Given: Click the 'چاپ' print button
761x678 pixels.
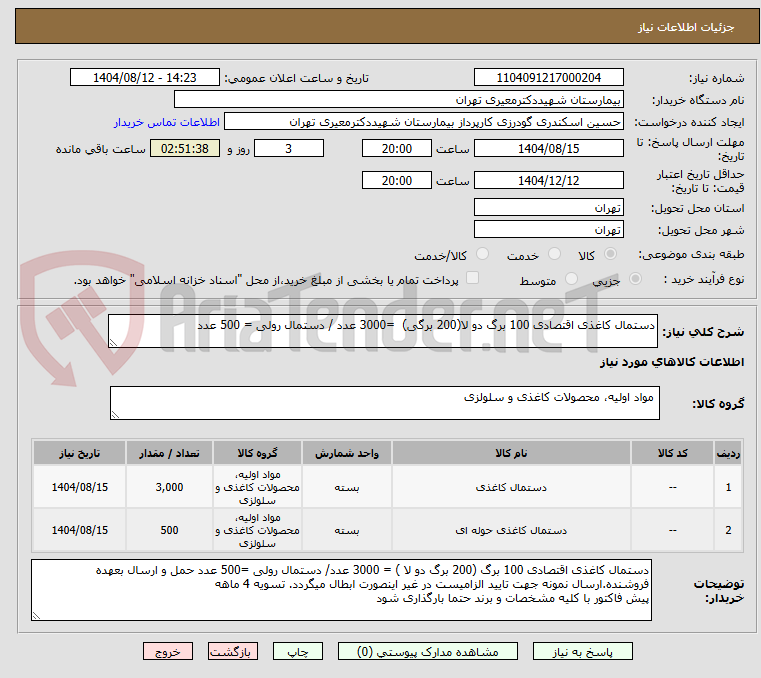Looking at the screenshot, I should click(x=298, y=651).
